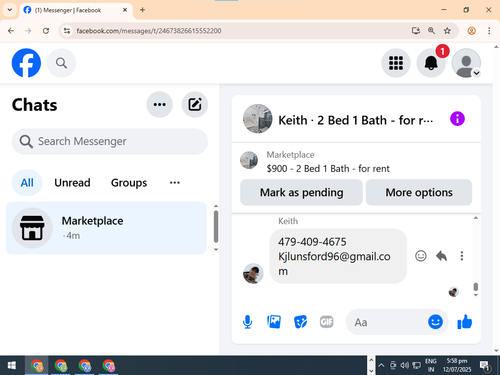The image size is (500, 375).
Task: Open the Windows Start menu
Action: coord(12,366)
